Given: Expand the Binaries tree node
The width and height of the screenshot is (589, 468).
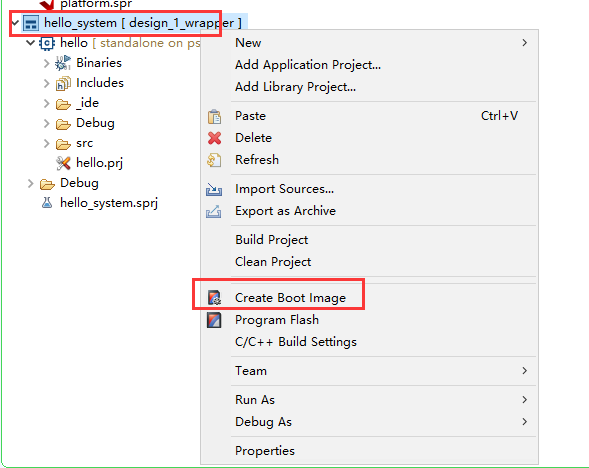Looking at the screenshot, I should tap(46, 63).
